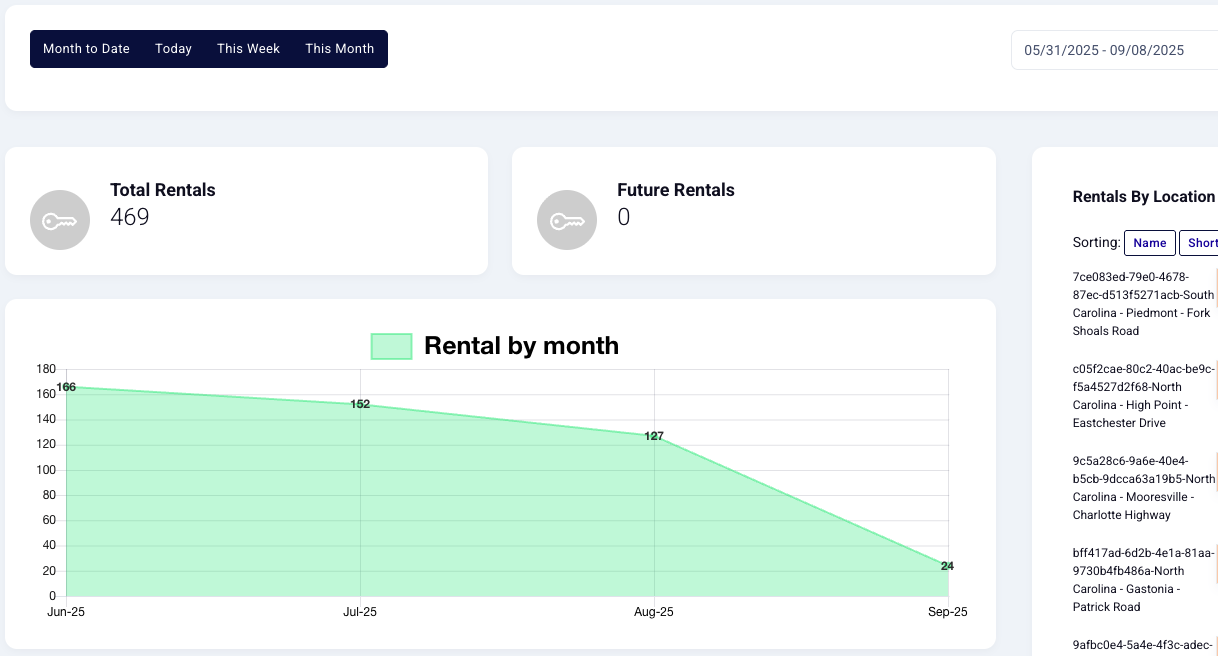1218x656 pixels.
Task: Click the 152 data point for Jul-25
Action: click(x=360, y=404)
